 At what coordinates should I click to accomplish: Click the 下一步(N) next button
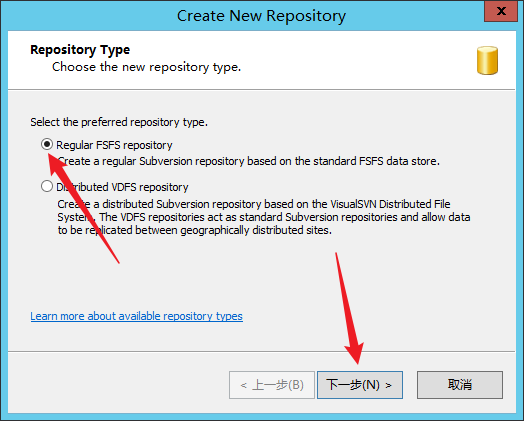[x=360, y=385]
